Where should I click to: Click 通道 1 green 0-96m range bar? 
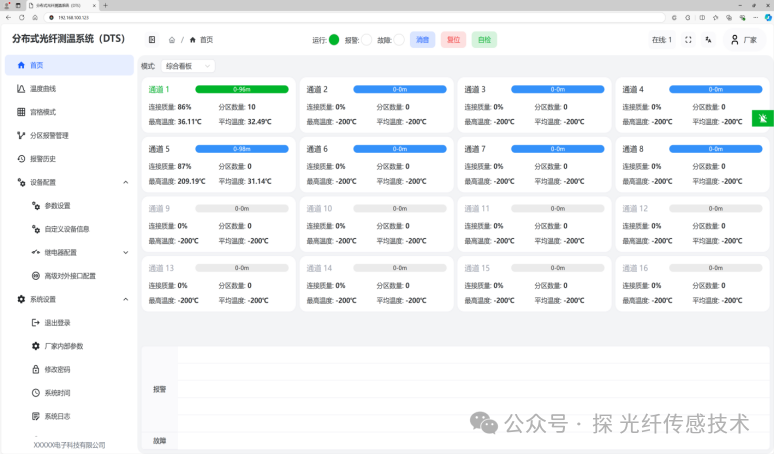[x=242, y=89]
